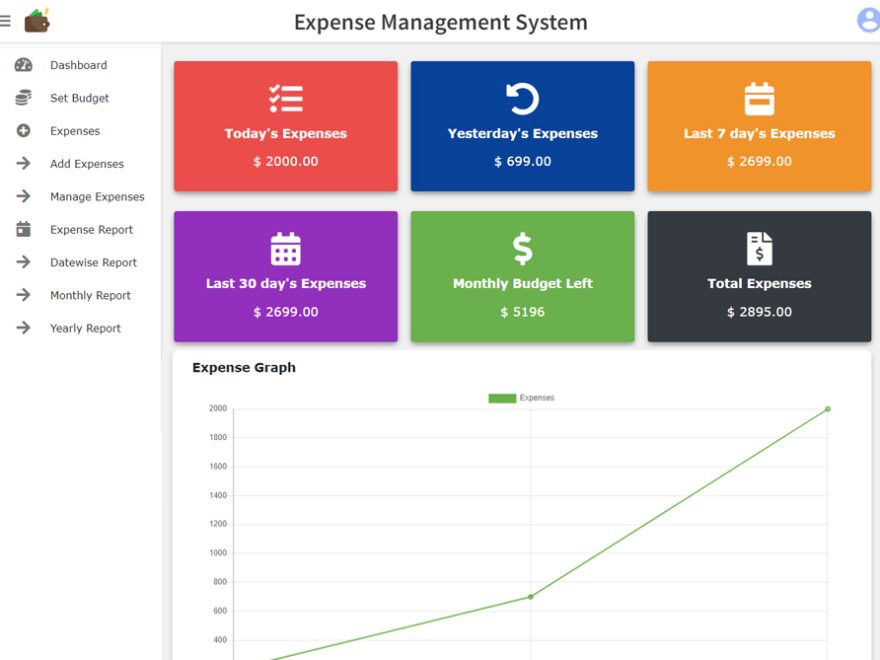Click the Dashboard gauge icon
This screenshot has height=660, width=880.
pos(24,65)
